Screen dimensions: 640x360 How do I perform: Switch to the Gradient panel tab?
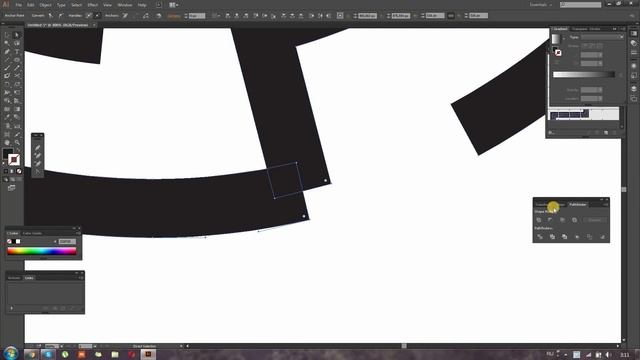point(560,29)
